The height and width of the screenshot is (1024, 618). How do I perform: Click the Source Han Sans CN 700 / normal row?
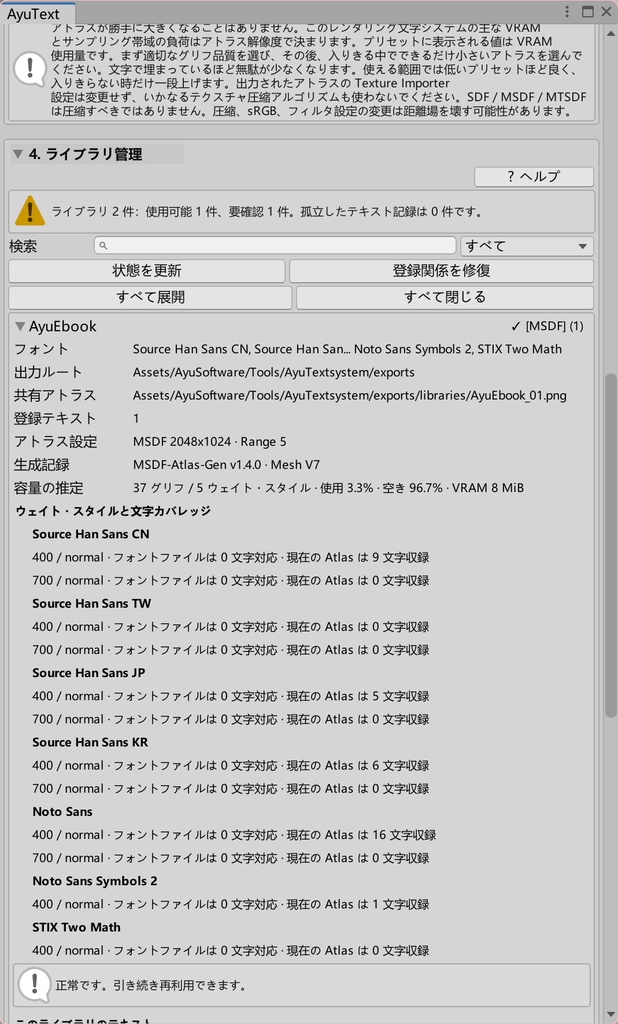231,581
